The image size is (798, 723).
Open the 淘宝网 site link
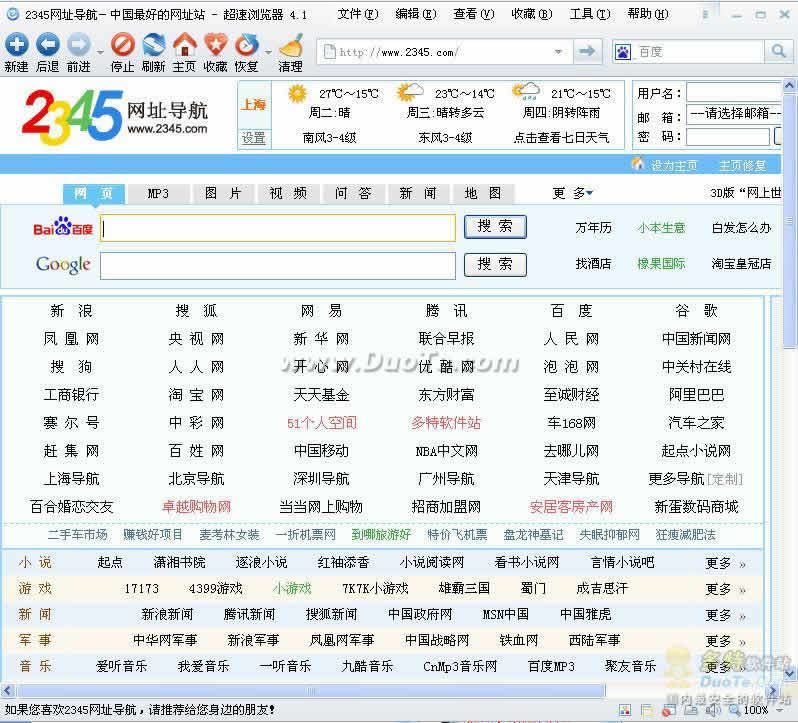click(x=196, y=395)
